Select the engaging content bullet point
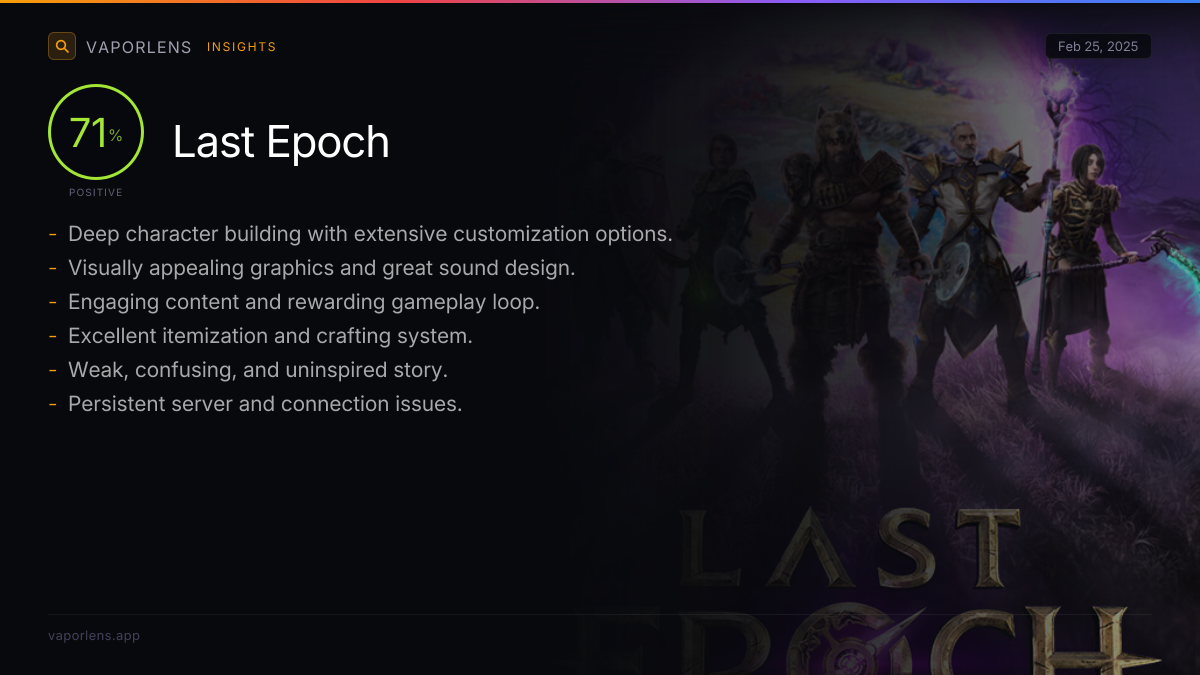Screen dimensions: 1200x675 click(x=303, y=302)
